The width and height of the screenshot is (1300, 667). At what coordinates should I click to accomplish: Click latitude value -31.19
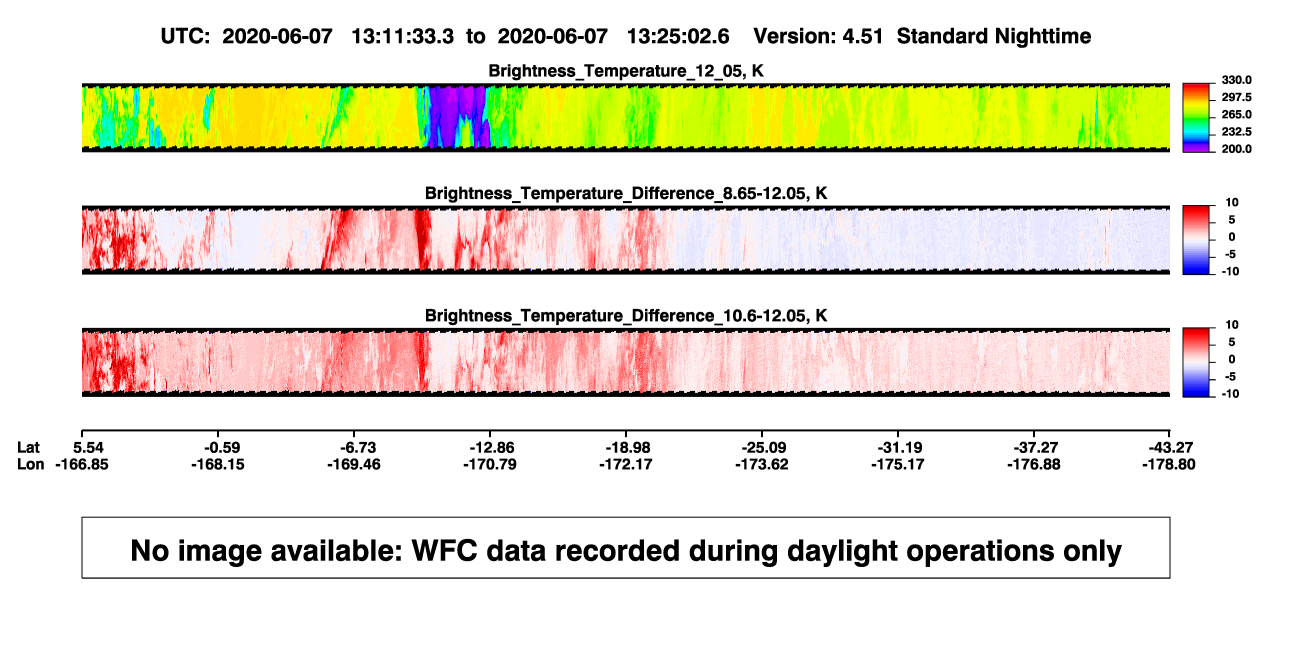897,447
